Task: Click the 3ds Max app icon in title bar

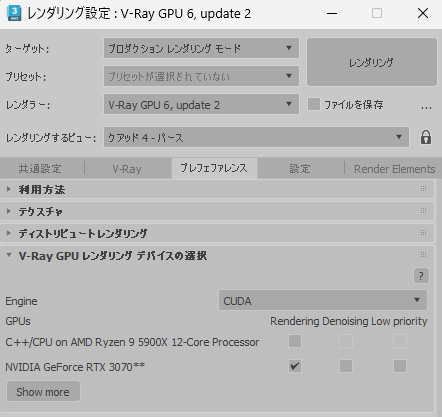Action: click(x=14, y=14)
